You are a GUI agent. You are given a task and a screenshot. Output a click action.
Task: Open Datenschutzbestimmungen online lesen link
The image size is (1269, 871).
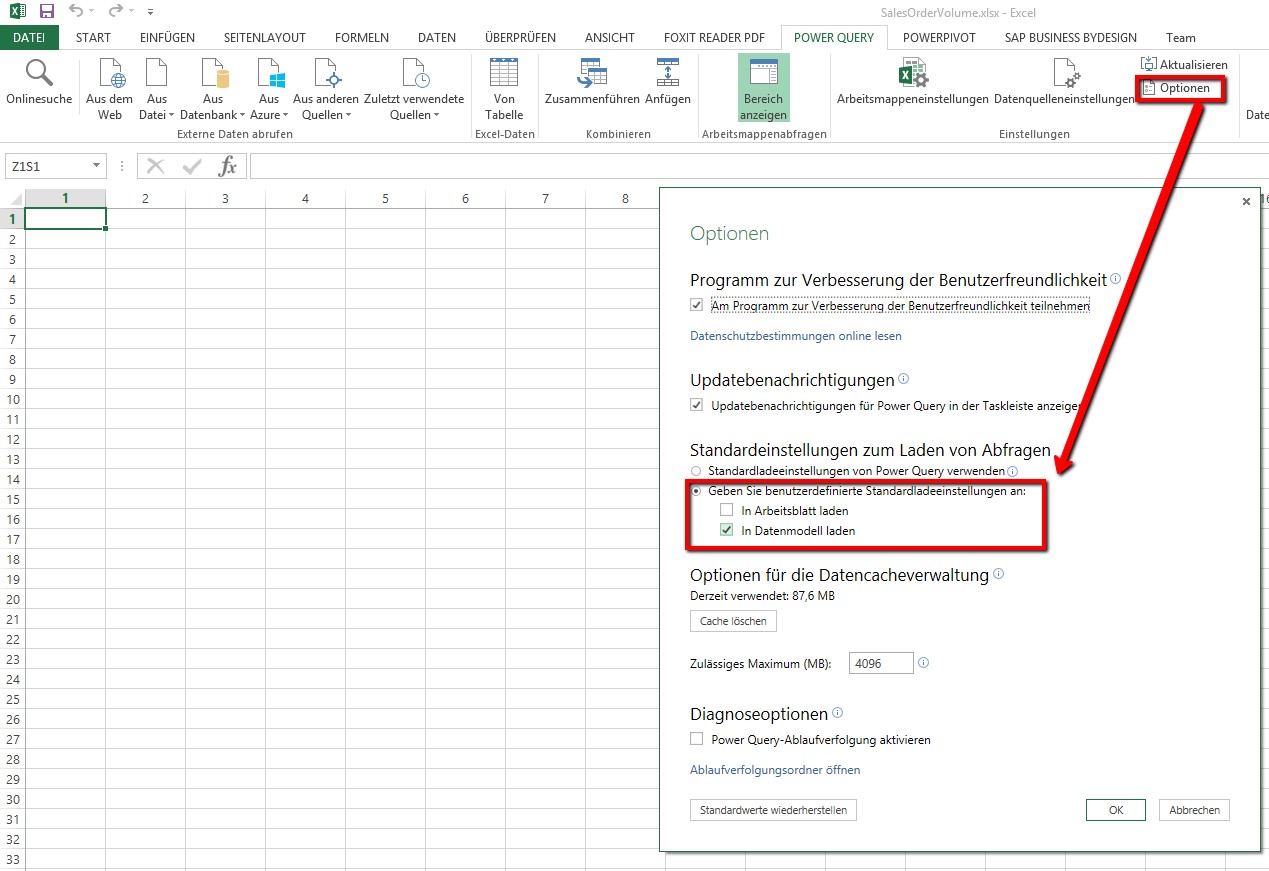(x=796, y=336)
